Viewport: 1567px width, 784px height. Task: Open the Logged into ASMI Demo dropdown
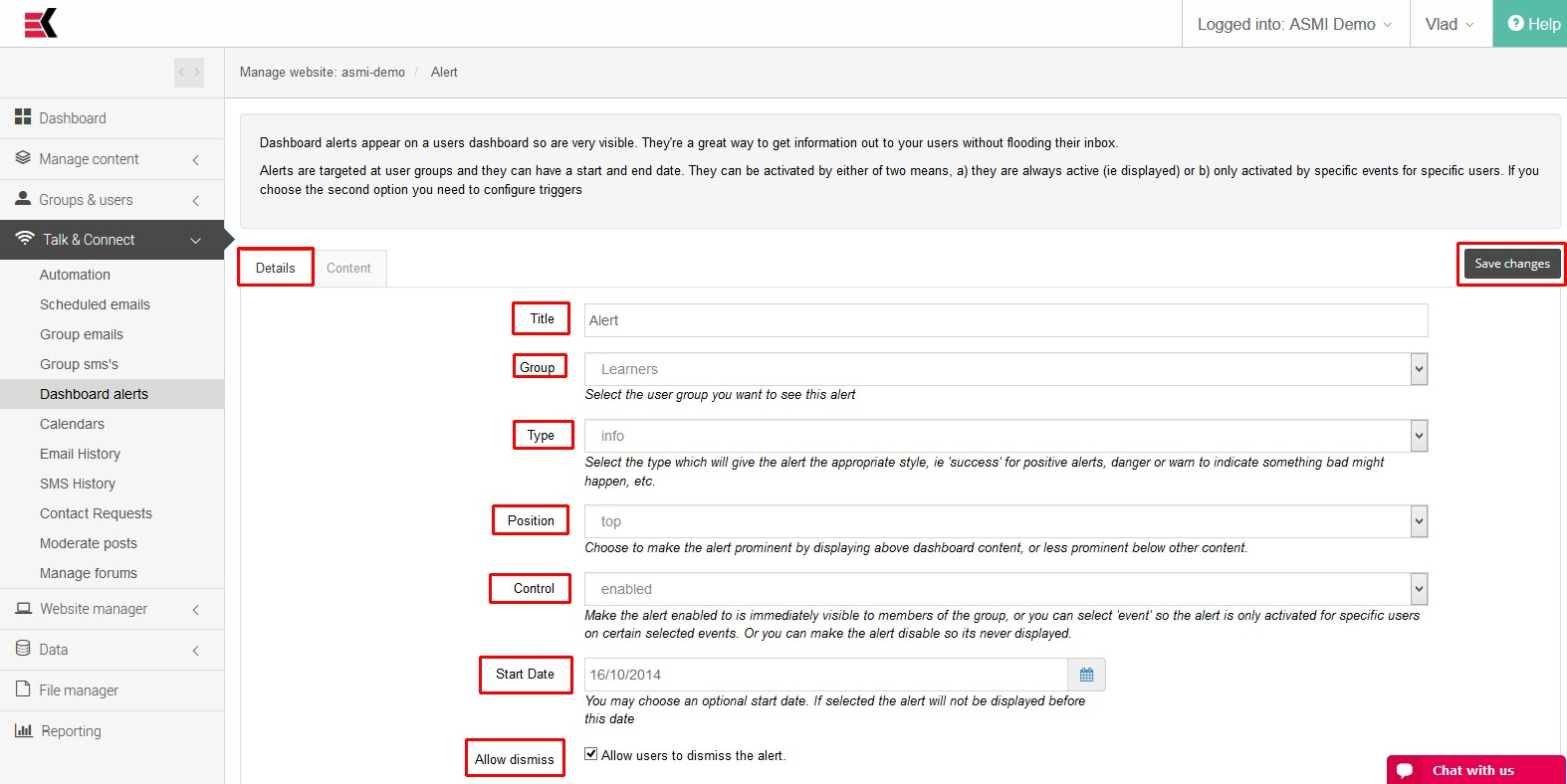coord(1295,24)
